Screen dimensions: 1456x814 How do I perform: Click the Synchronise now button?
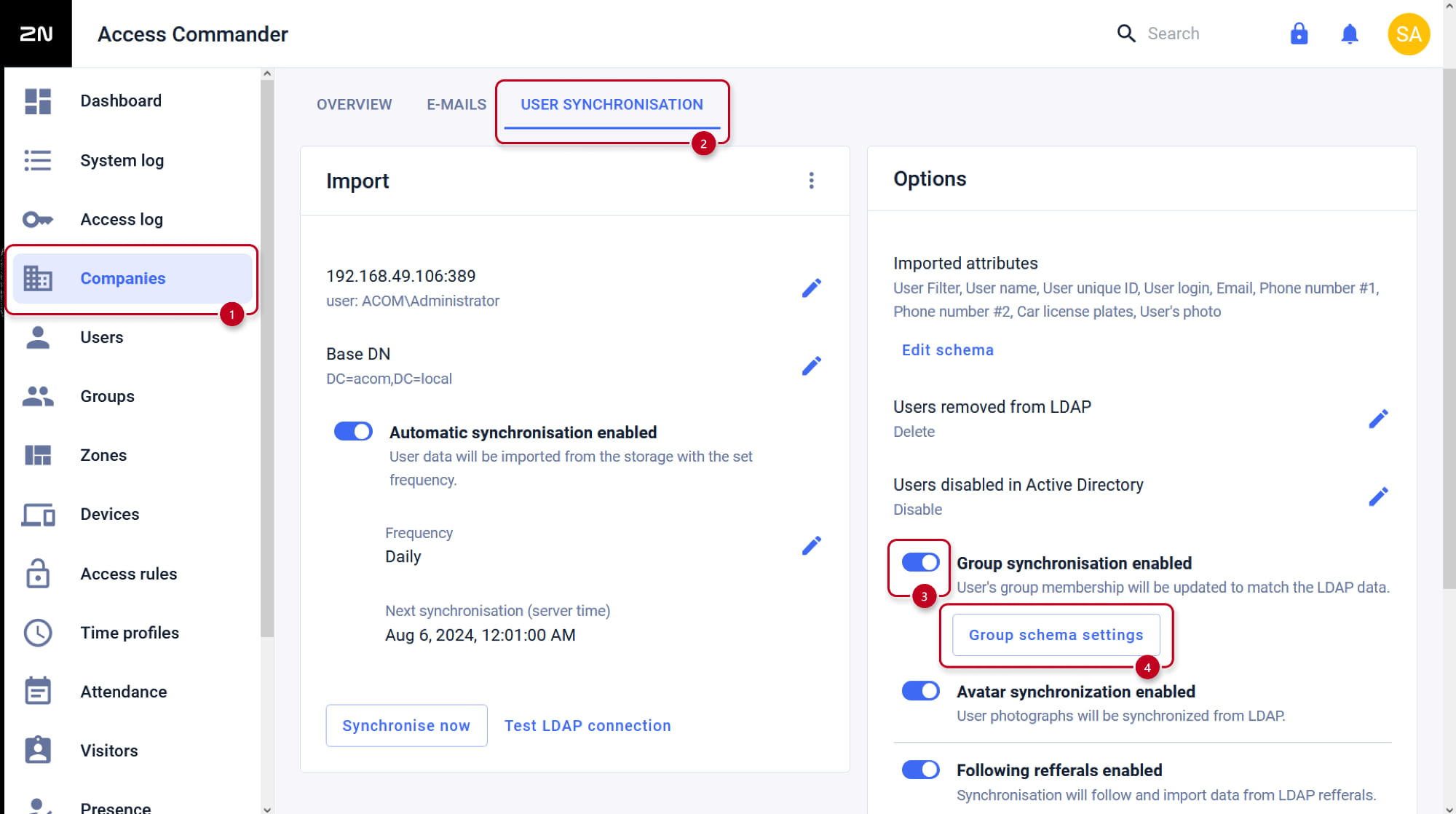click(x=406, y=725)
